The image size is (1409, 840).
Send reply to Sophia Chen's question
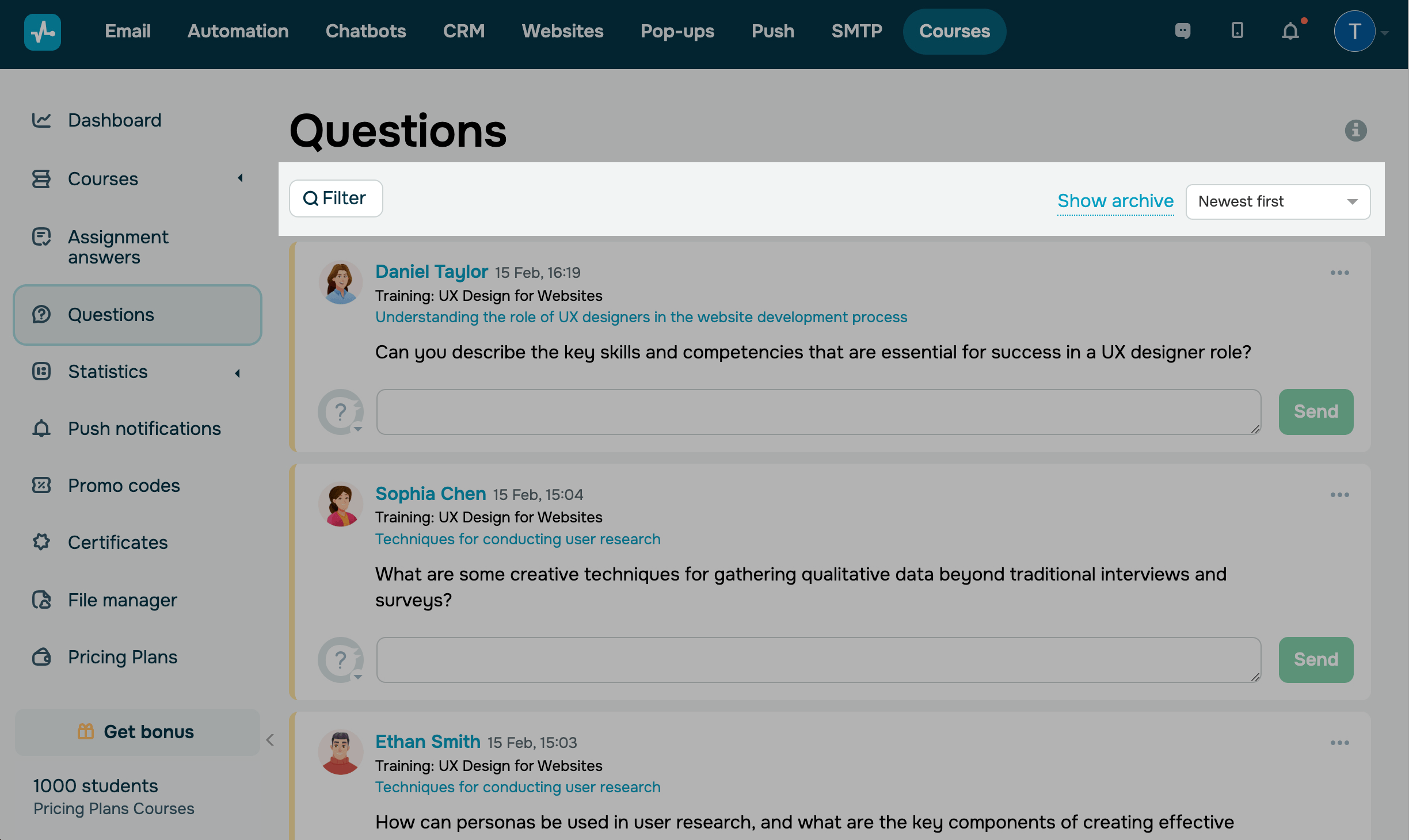1315,659
